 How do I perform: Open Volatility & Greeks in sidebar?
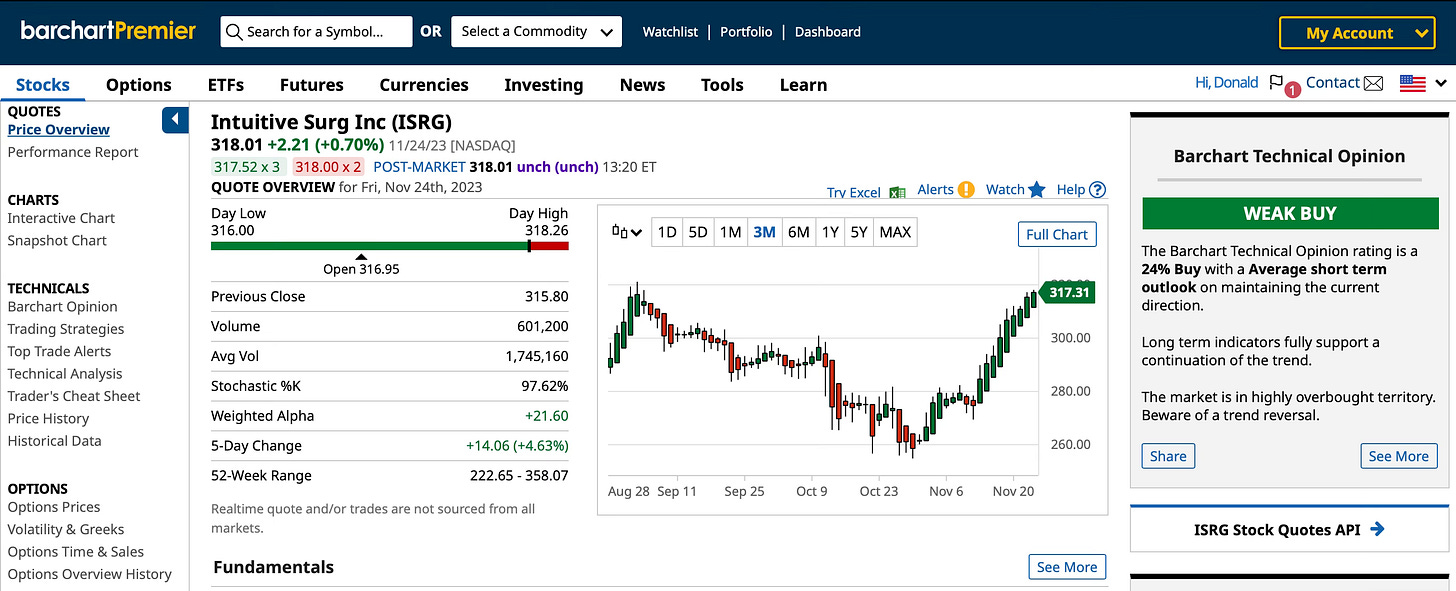(x=66, y=530)
